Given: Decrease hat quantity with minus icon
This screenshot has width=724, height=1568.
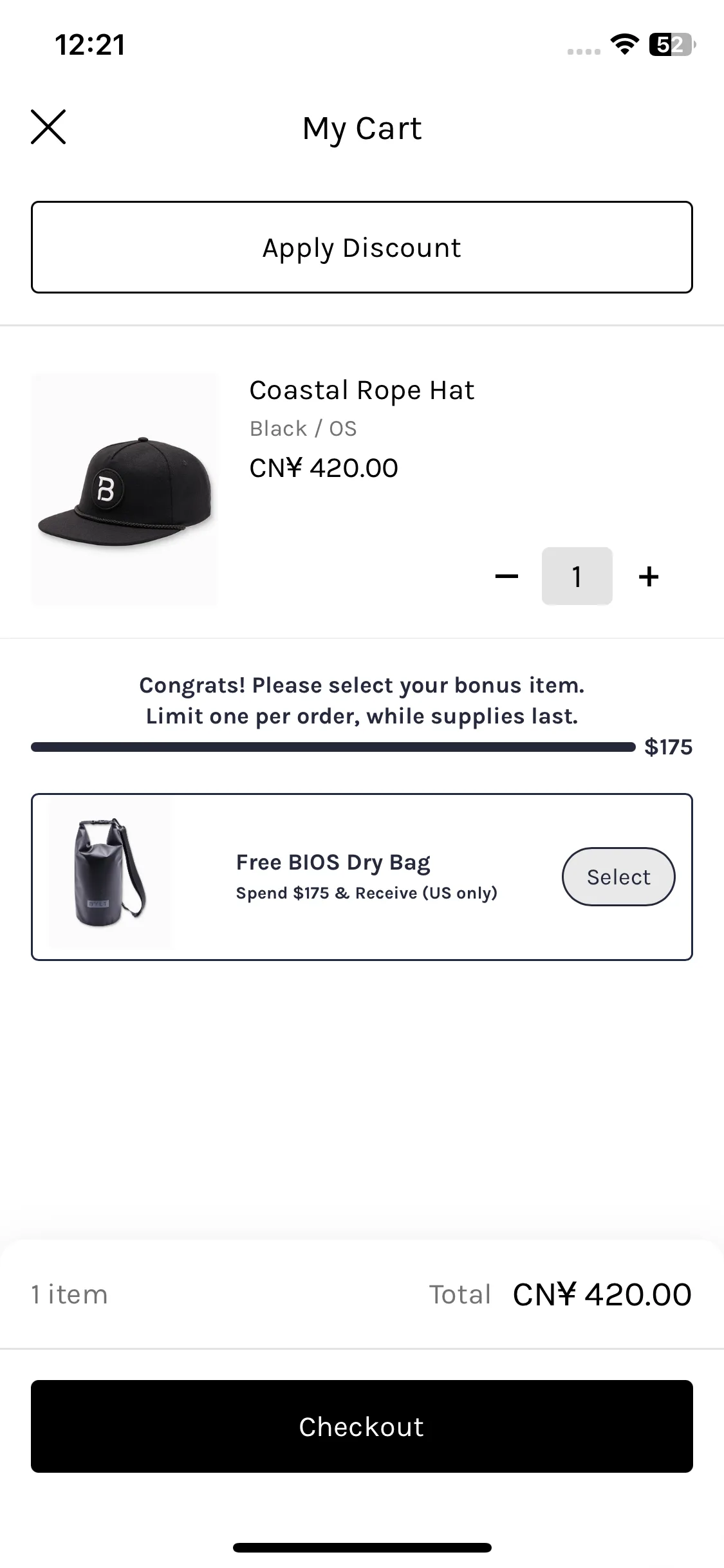Looking at the screenshot, I should [506, 576].
